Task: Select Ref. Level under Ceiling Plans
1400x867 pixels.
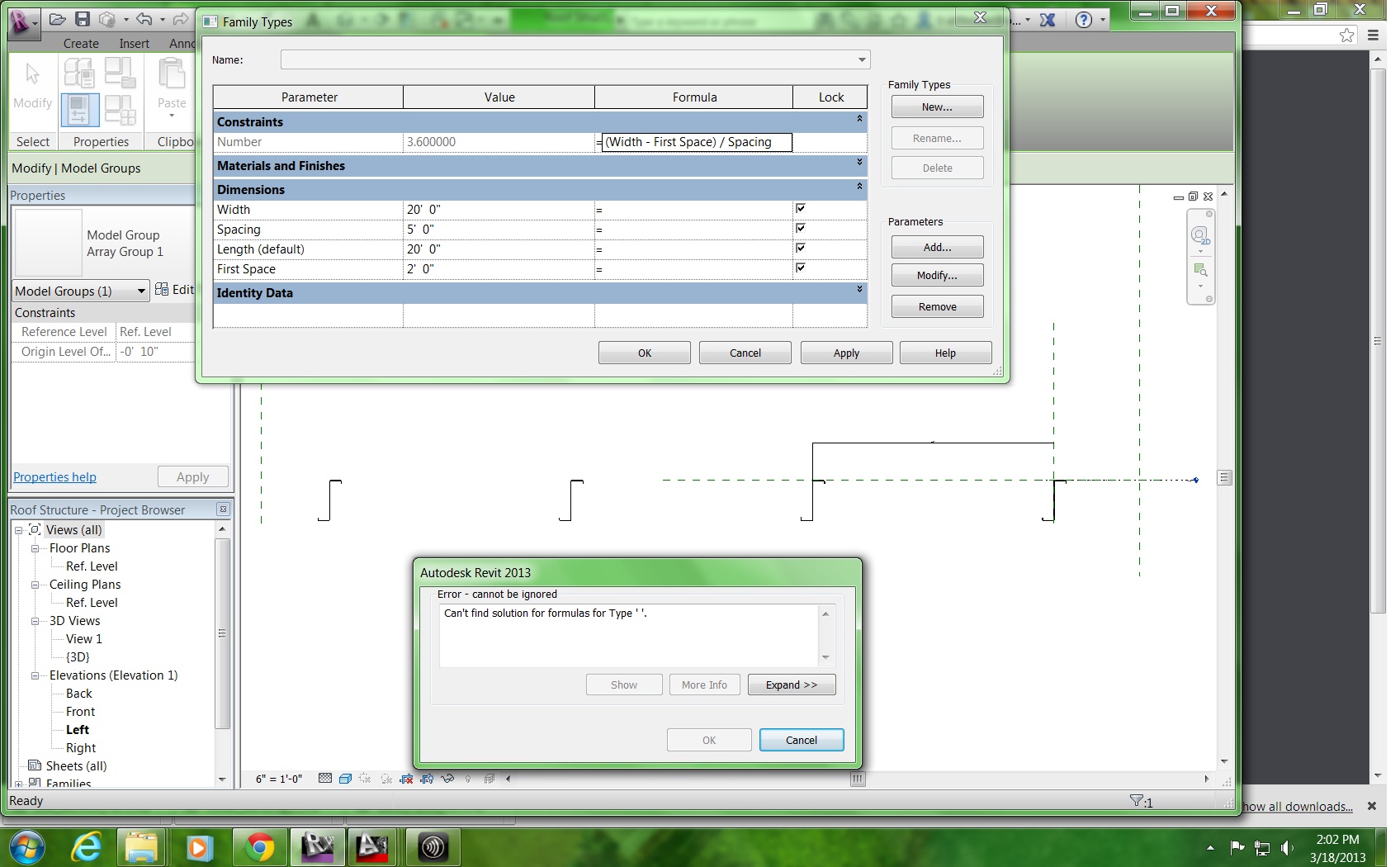Action: (x=92, y=603)
